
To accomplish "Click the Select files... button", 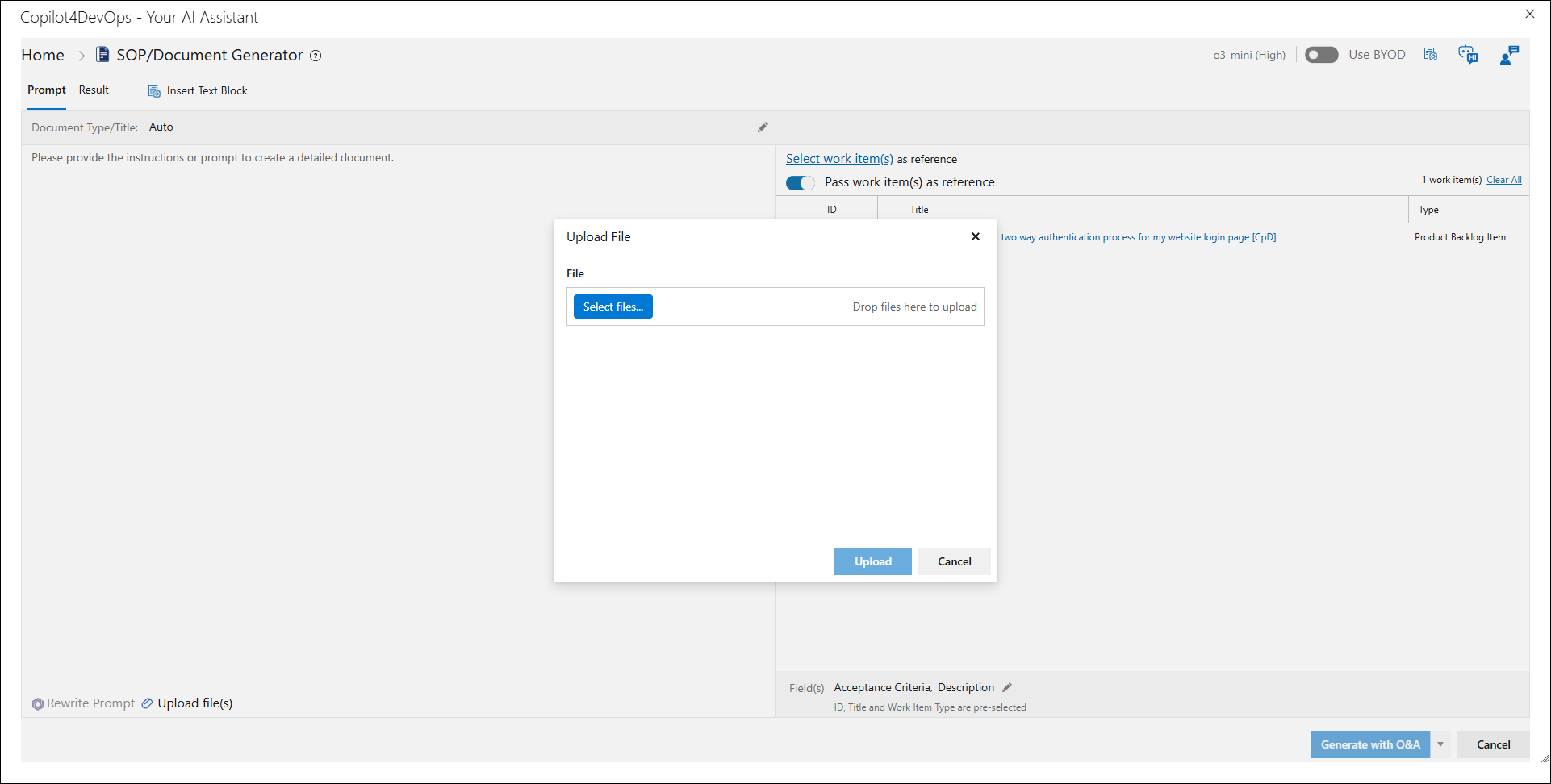I will [613, 307].
